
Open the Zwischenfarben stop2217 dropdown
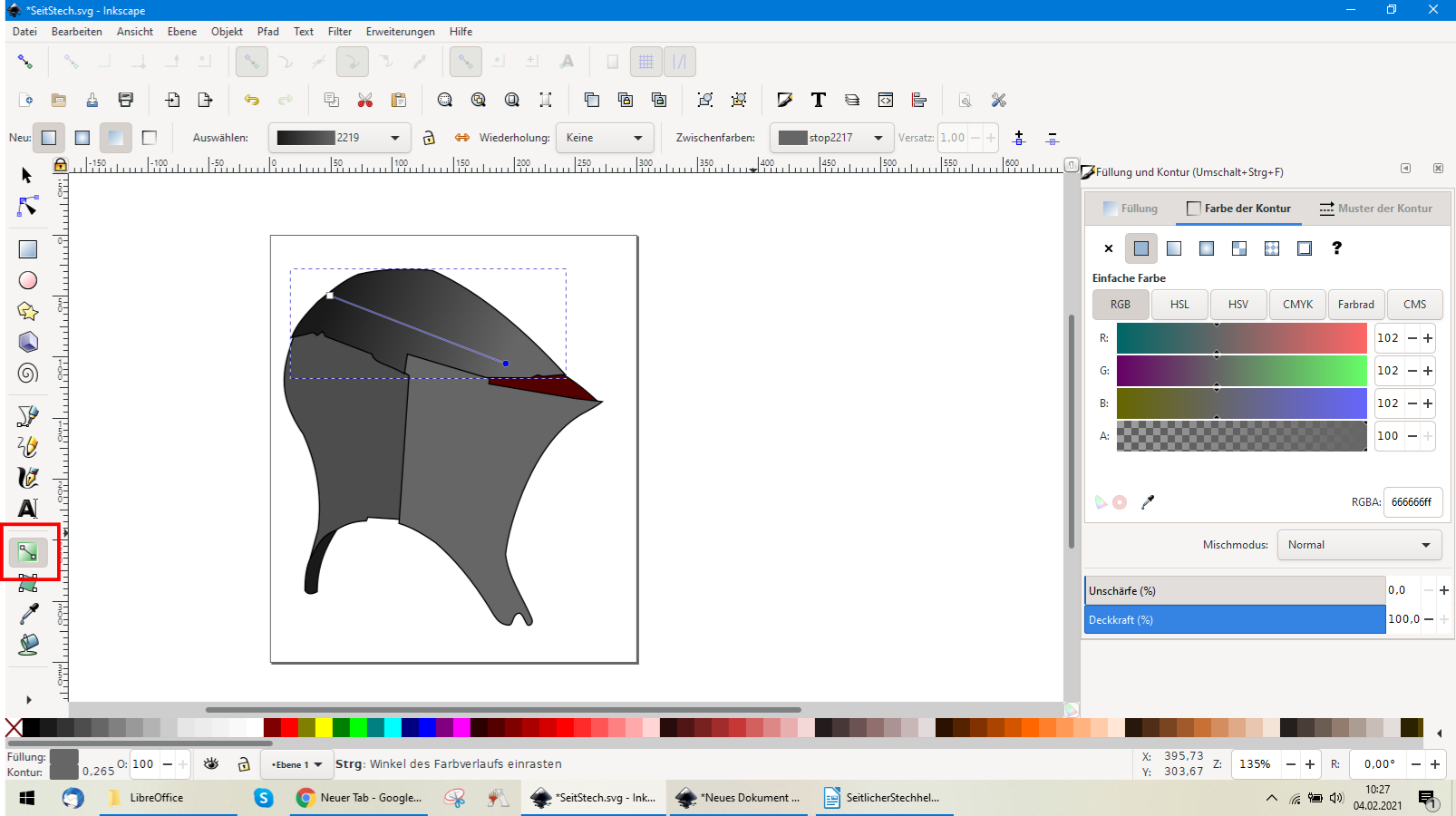click(x=830, y=138)
